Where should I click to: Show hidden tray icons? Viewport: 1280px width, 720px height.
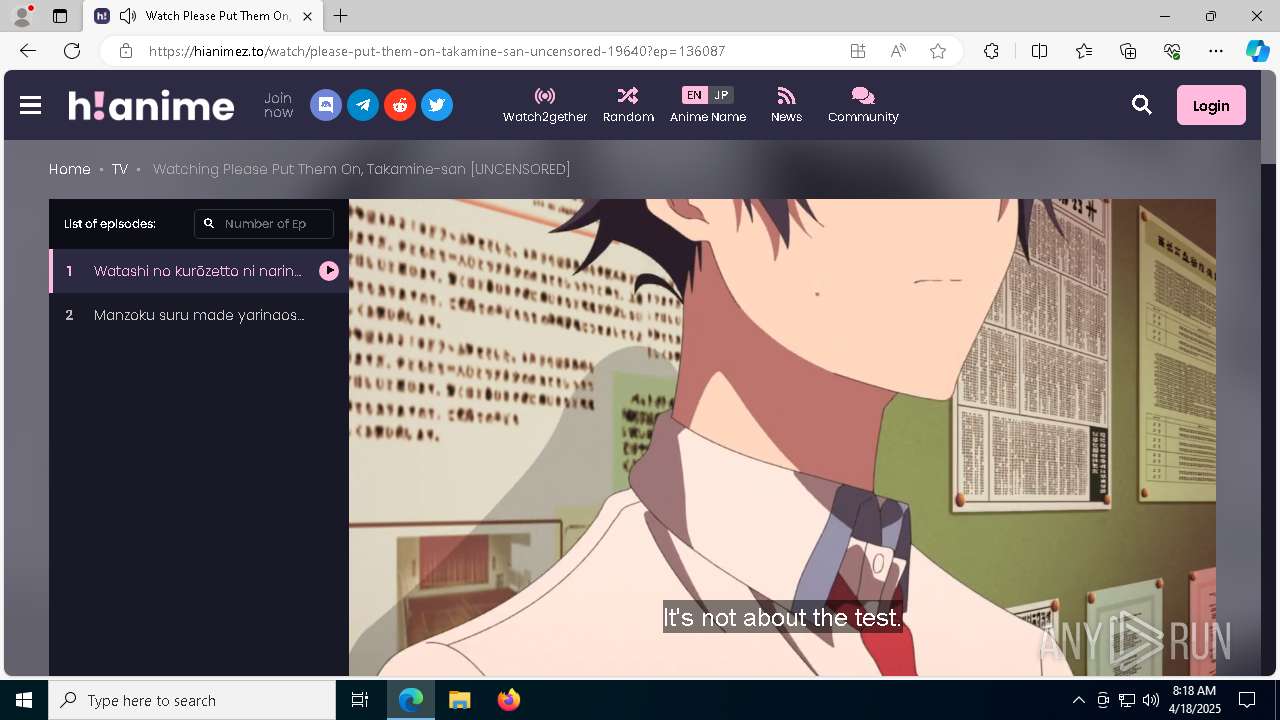(x=1078, y=700)
